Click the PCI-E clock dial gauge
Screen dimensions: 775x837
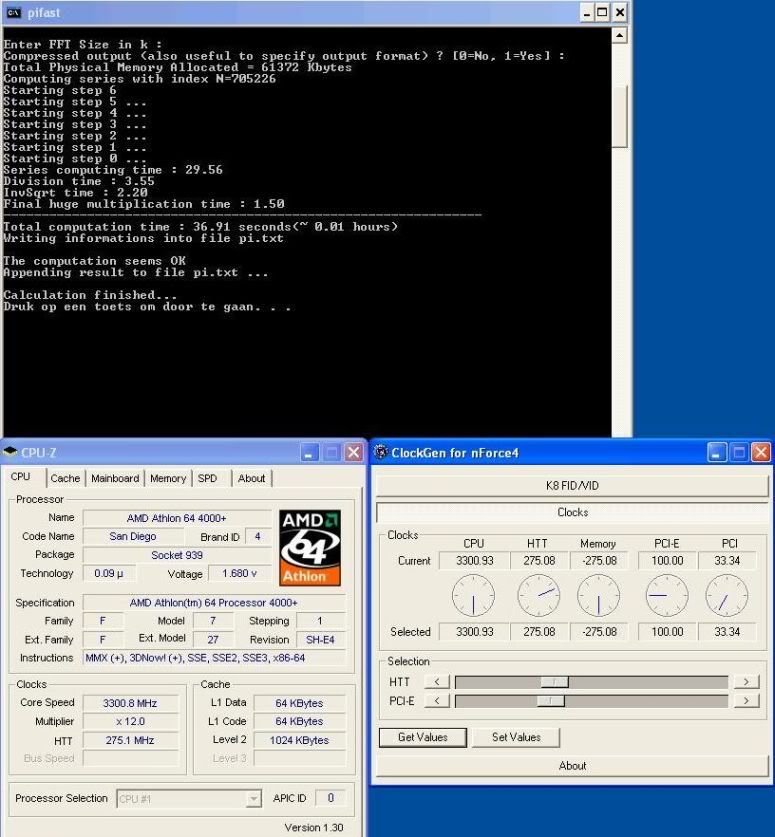pos(667,595)
